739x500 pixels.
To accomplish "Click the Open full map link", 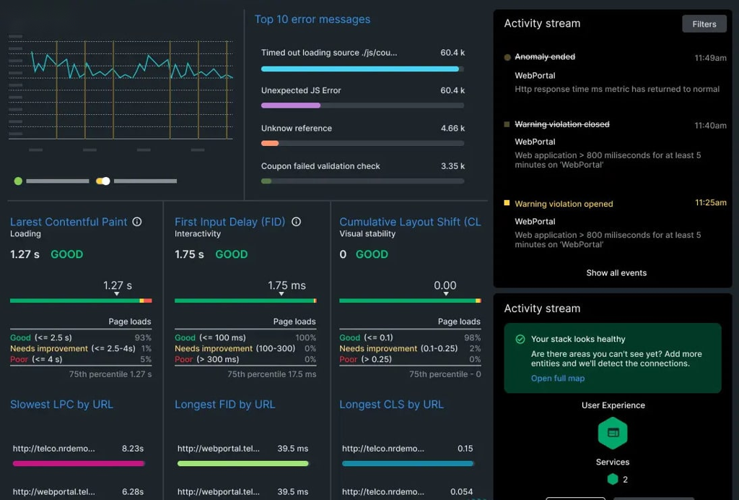I will (558, 379).
